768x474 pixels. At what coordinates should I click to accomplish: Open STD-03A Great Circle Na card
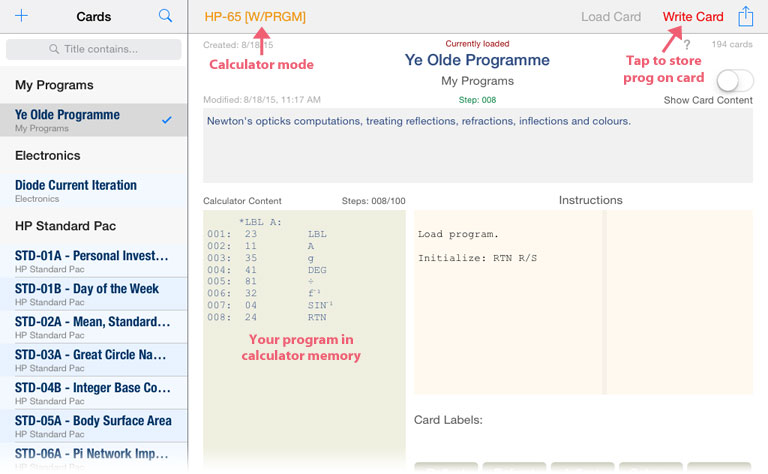[x=93, y=360]
